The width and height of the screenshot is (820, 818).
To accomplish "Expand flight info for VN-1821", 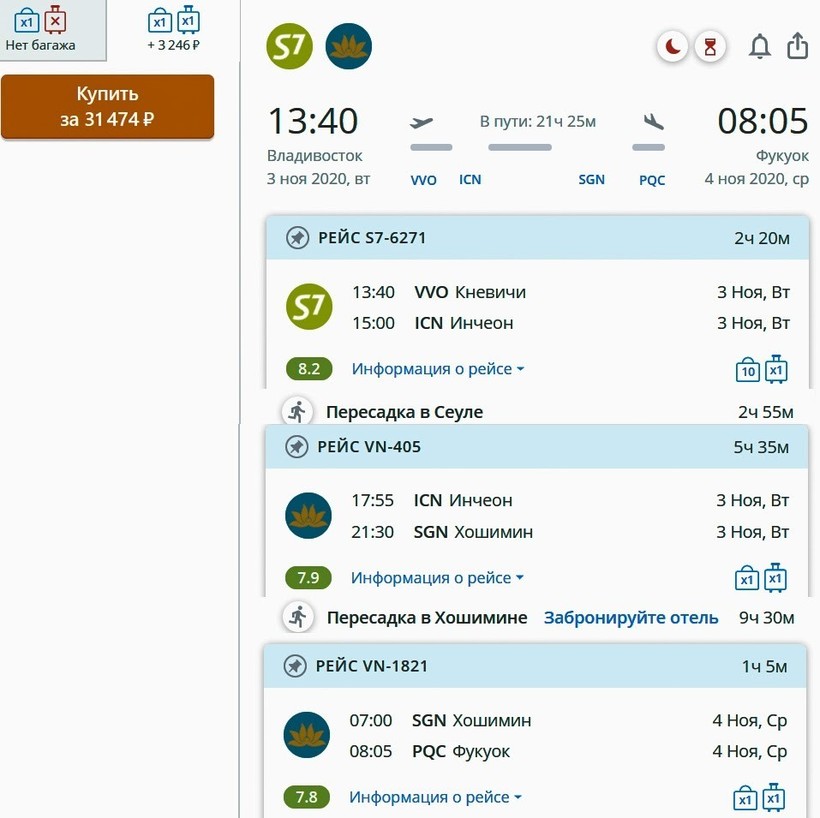I will point(435,797).
